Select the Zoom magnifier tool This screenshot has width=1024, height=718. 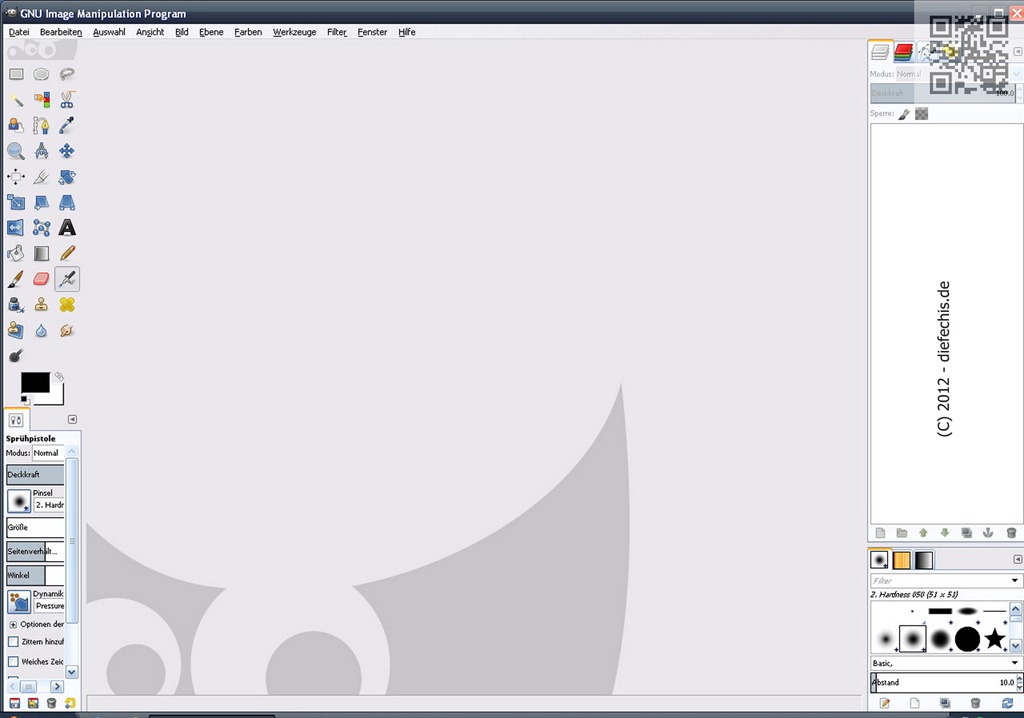(x=16, y=151)
